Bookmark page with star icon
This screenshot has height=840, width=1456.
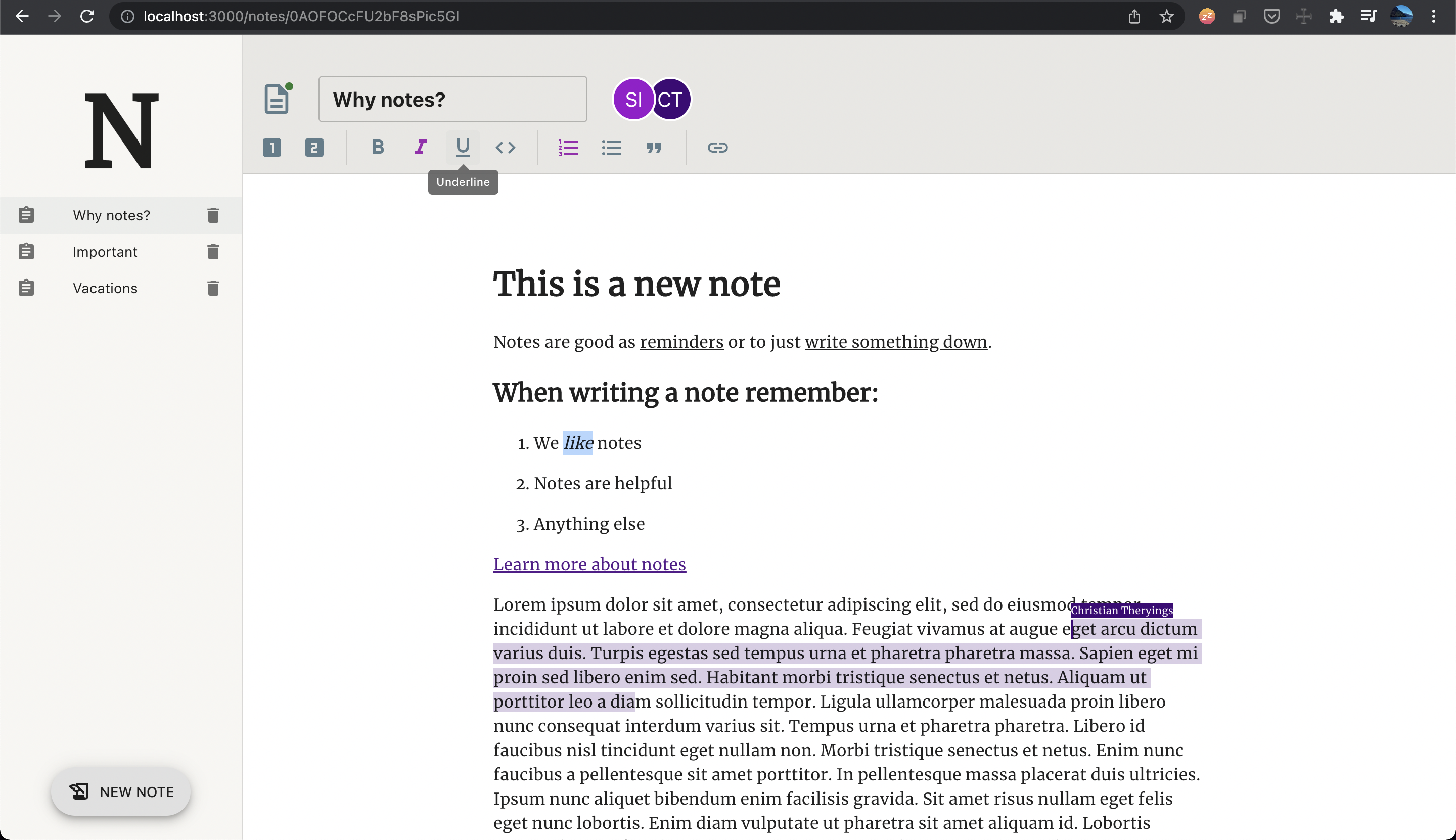click(1166, 16)
